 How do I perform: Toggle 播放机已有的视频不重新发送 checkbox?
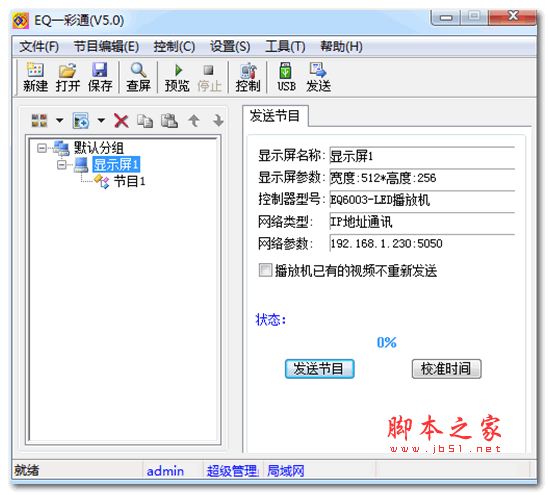pyautogui.click(x=265, y=270)
